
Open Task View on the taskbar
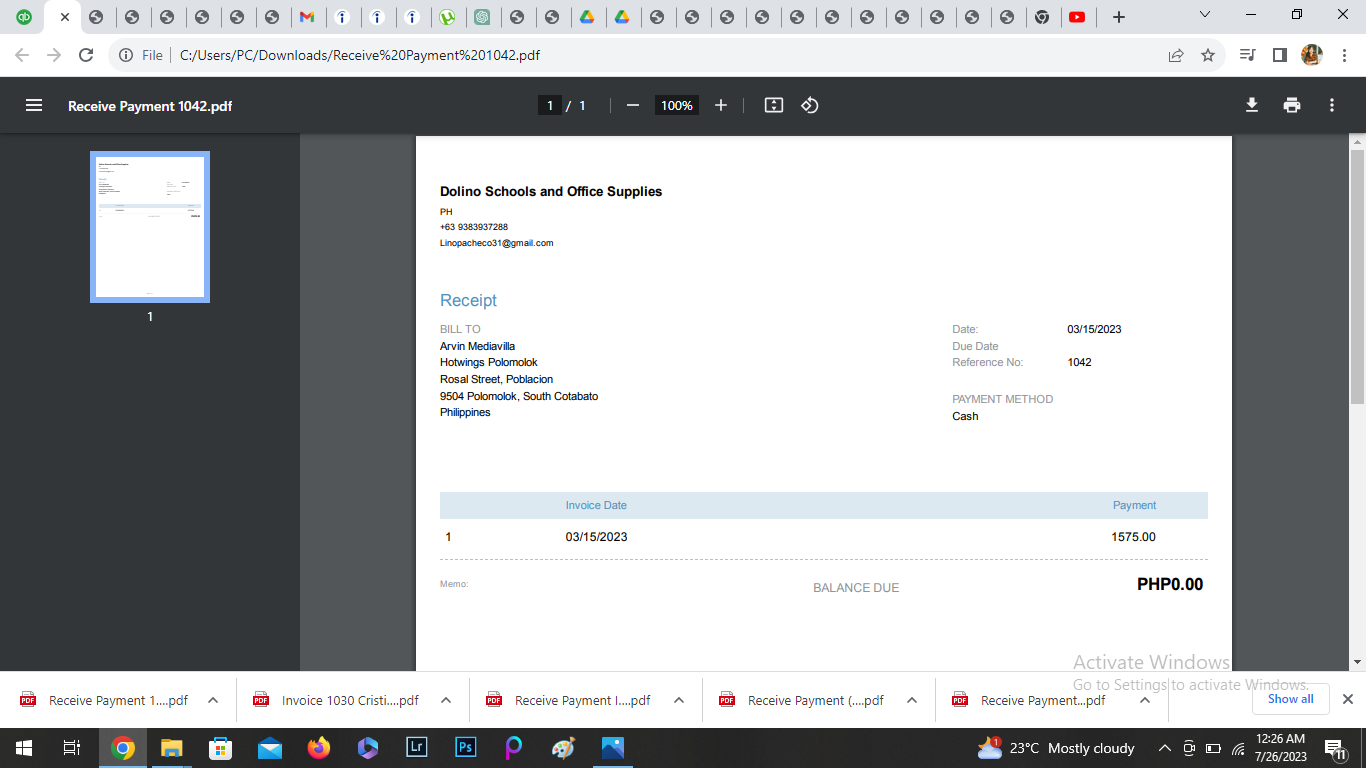click(x=72, y=748)
